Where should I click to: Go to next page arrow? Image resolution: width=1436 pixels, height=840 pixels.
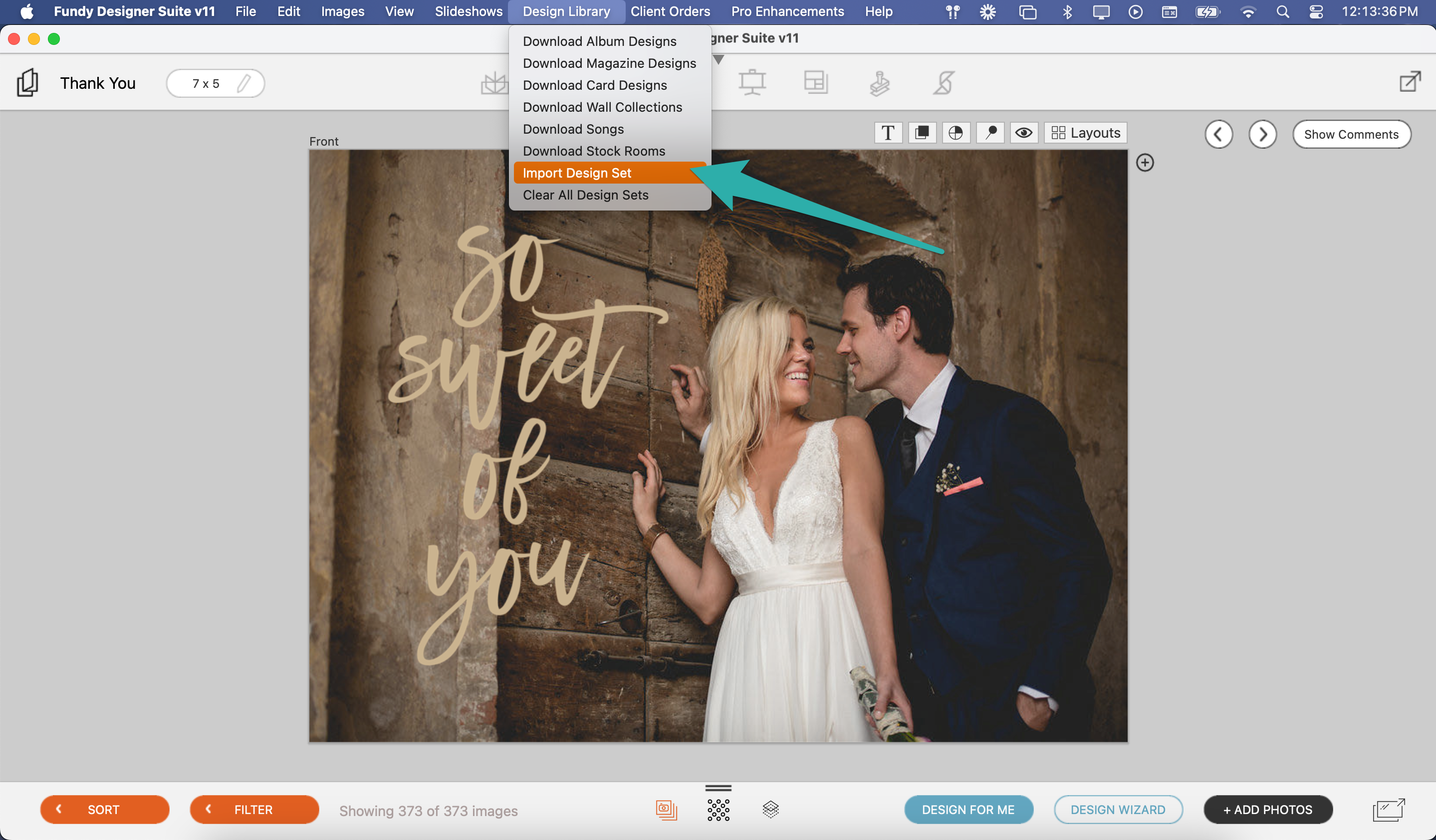(x=1263, y=134)
